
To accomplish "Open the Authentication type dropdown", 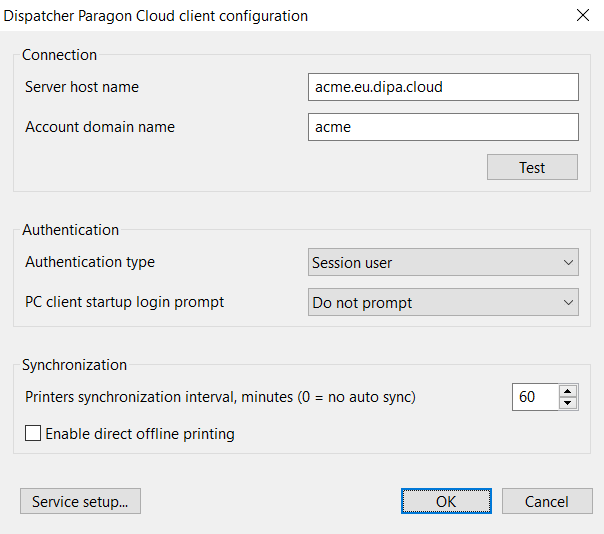I will click(443, 263).
